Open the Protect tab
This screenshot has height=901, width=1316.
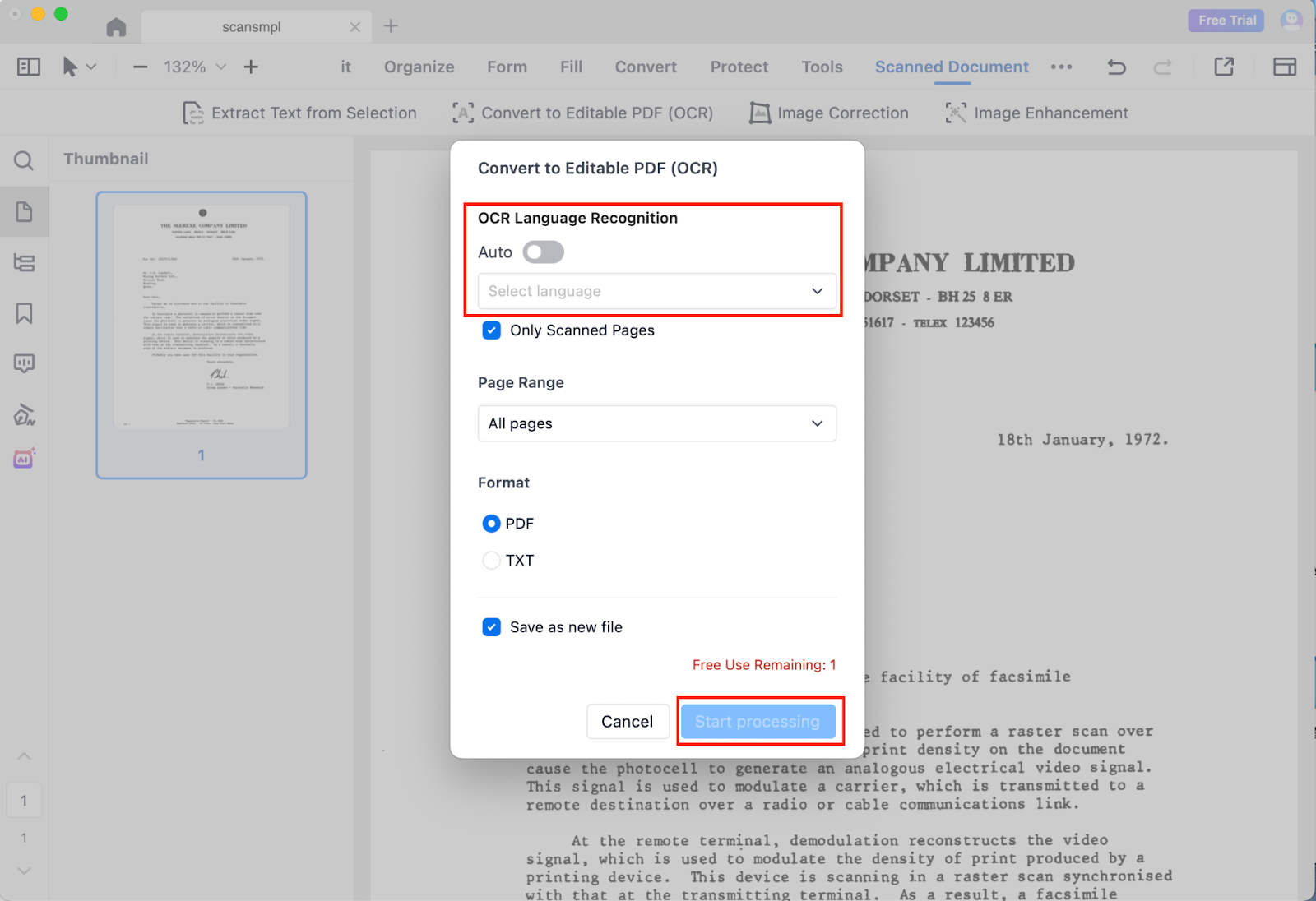coord(739,67)
